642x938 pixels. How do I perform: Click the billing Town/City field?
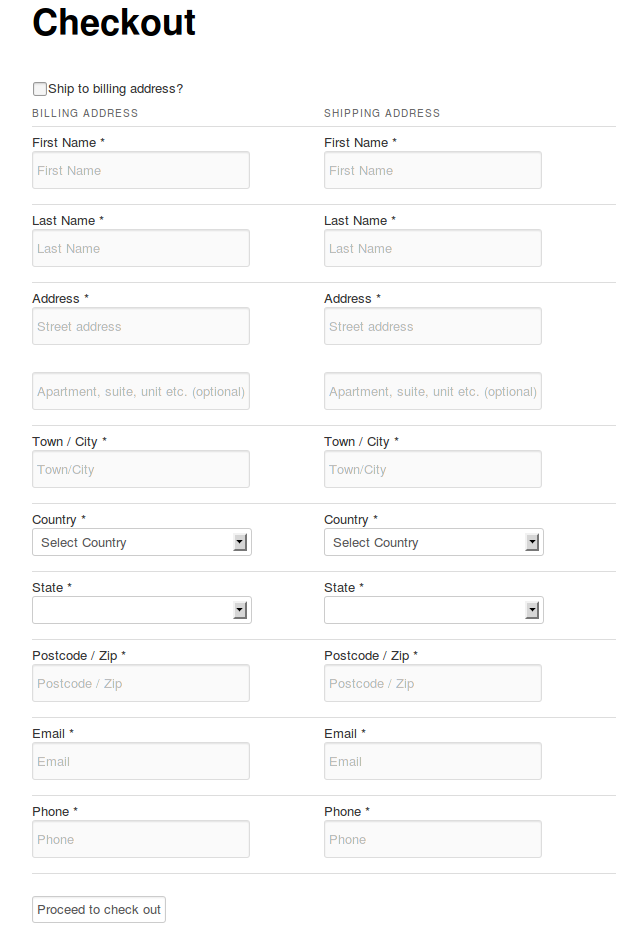coord(140,469)
